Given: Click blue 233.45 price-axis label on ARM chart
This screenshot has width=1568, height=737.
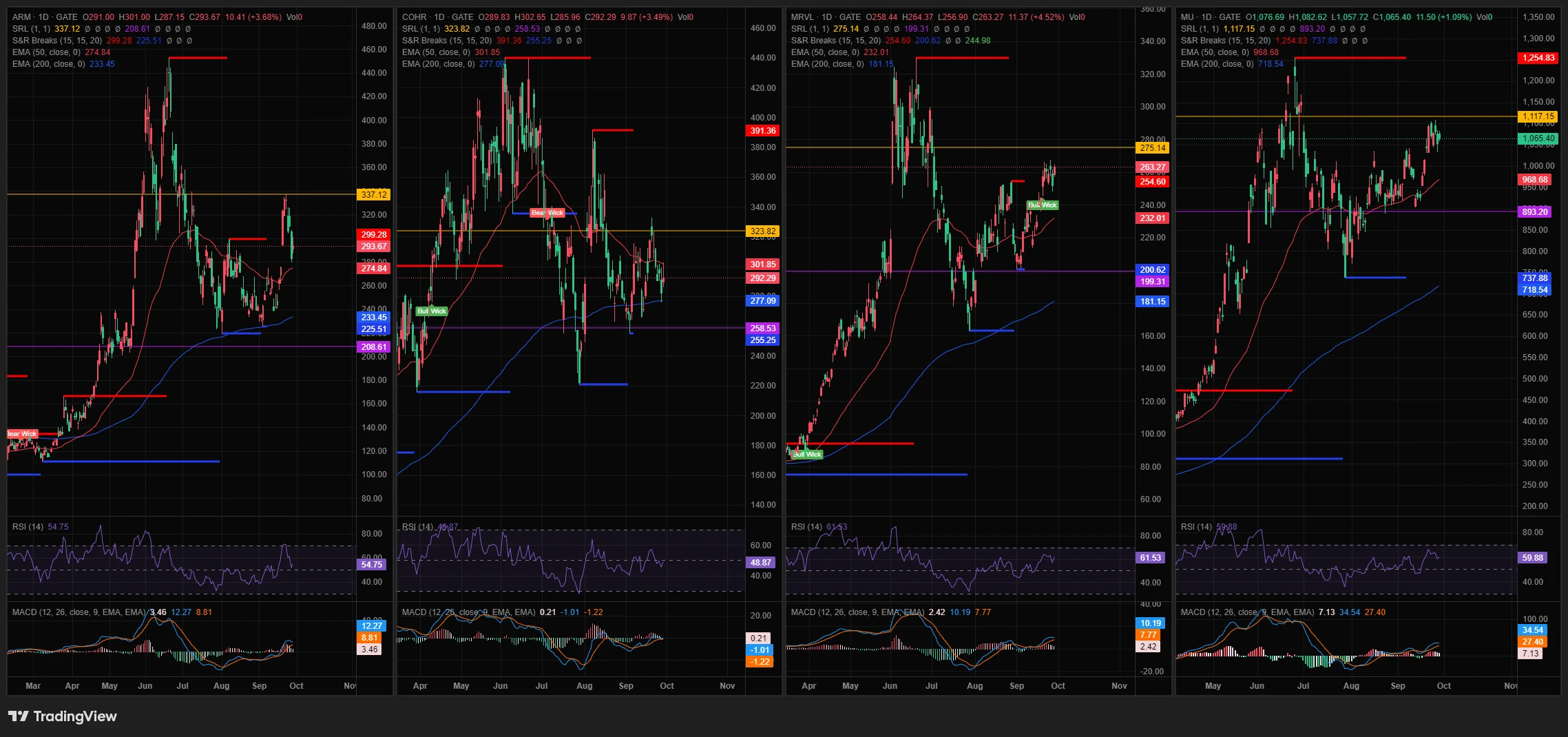Looking at the screenshot, I should (x=374, y=318).
